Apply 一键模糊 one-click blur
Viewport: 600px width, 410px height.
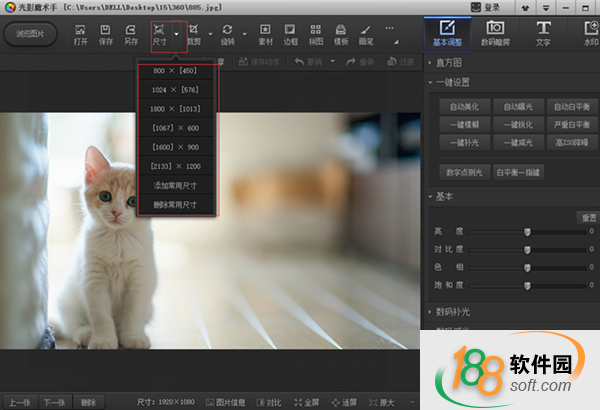(x=465, y=125)
